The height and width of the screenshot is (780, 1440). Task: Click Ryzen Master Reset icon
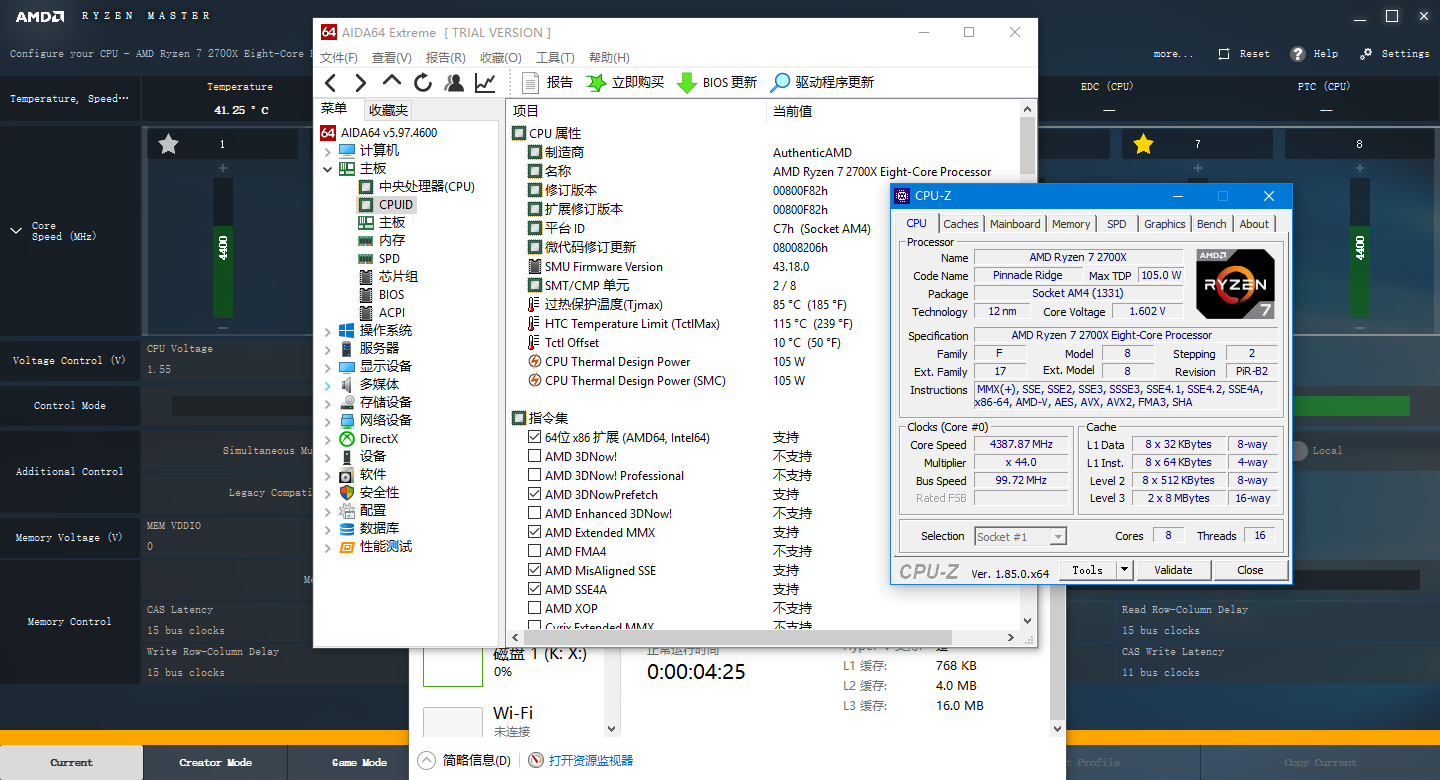point(1224,54)
